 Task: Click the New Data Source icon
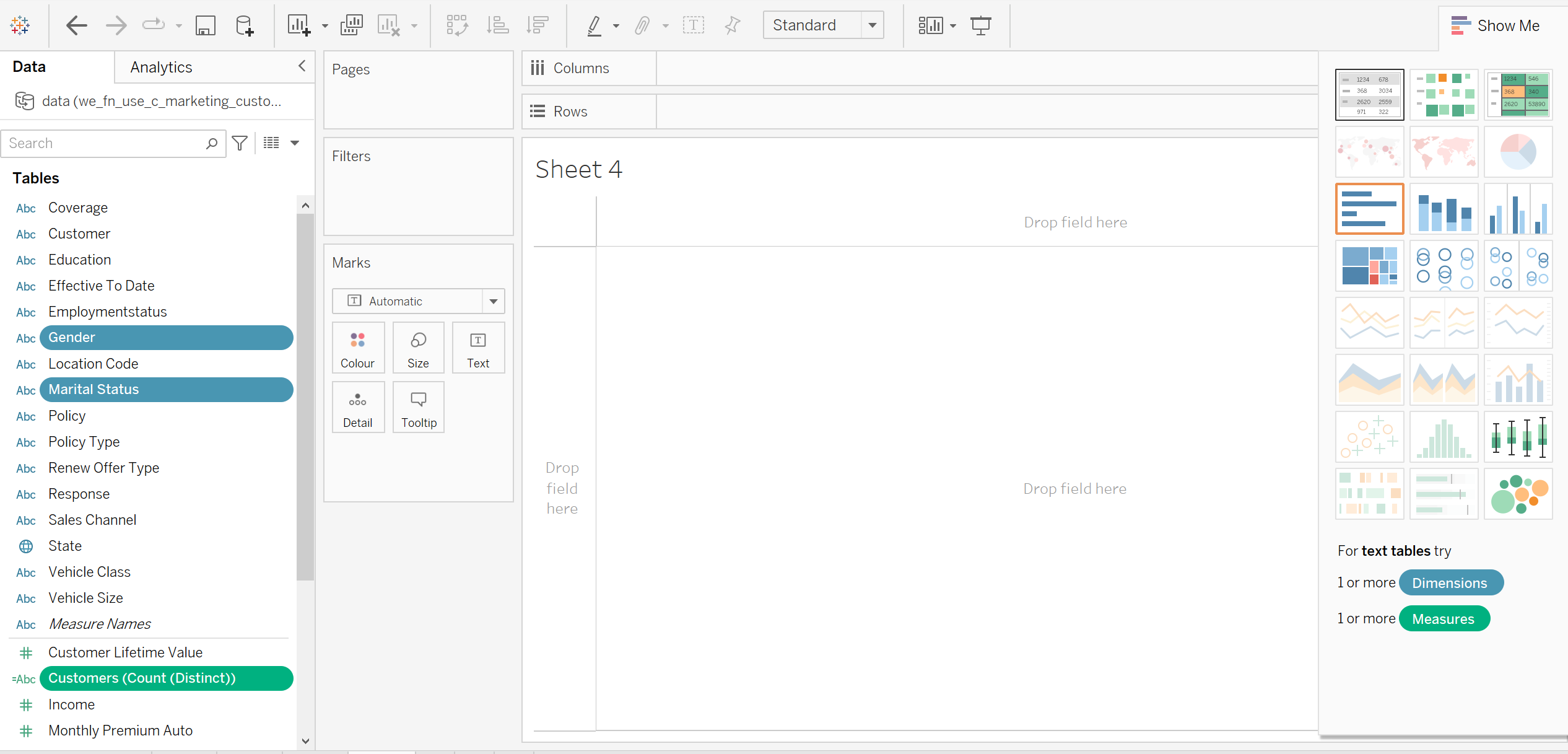point(244,25)
